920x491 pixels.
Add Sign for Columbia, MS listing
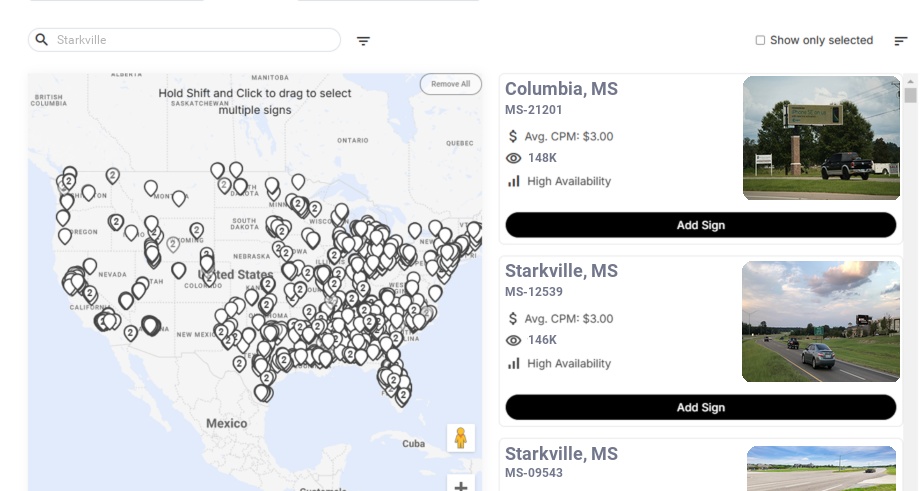pos(700,225)
